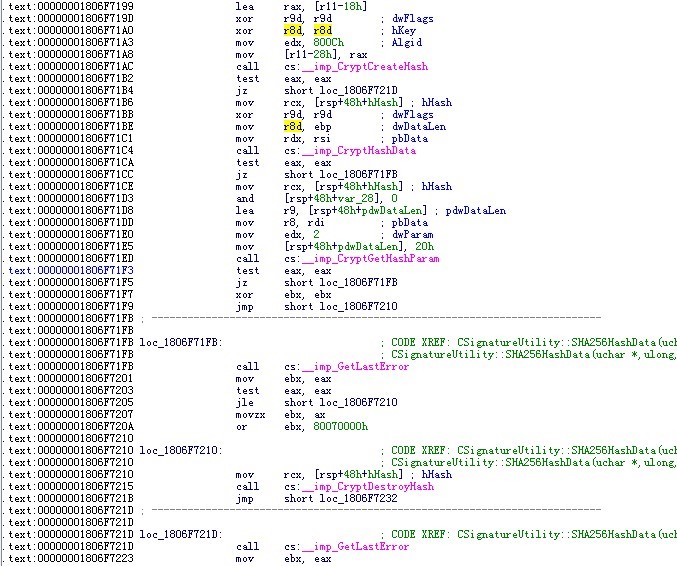Click dwFlags comment at address 1806F71BB
This screenshot has width=677, height=566.
pos(412,114)
